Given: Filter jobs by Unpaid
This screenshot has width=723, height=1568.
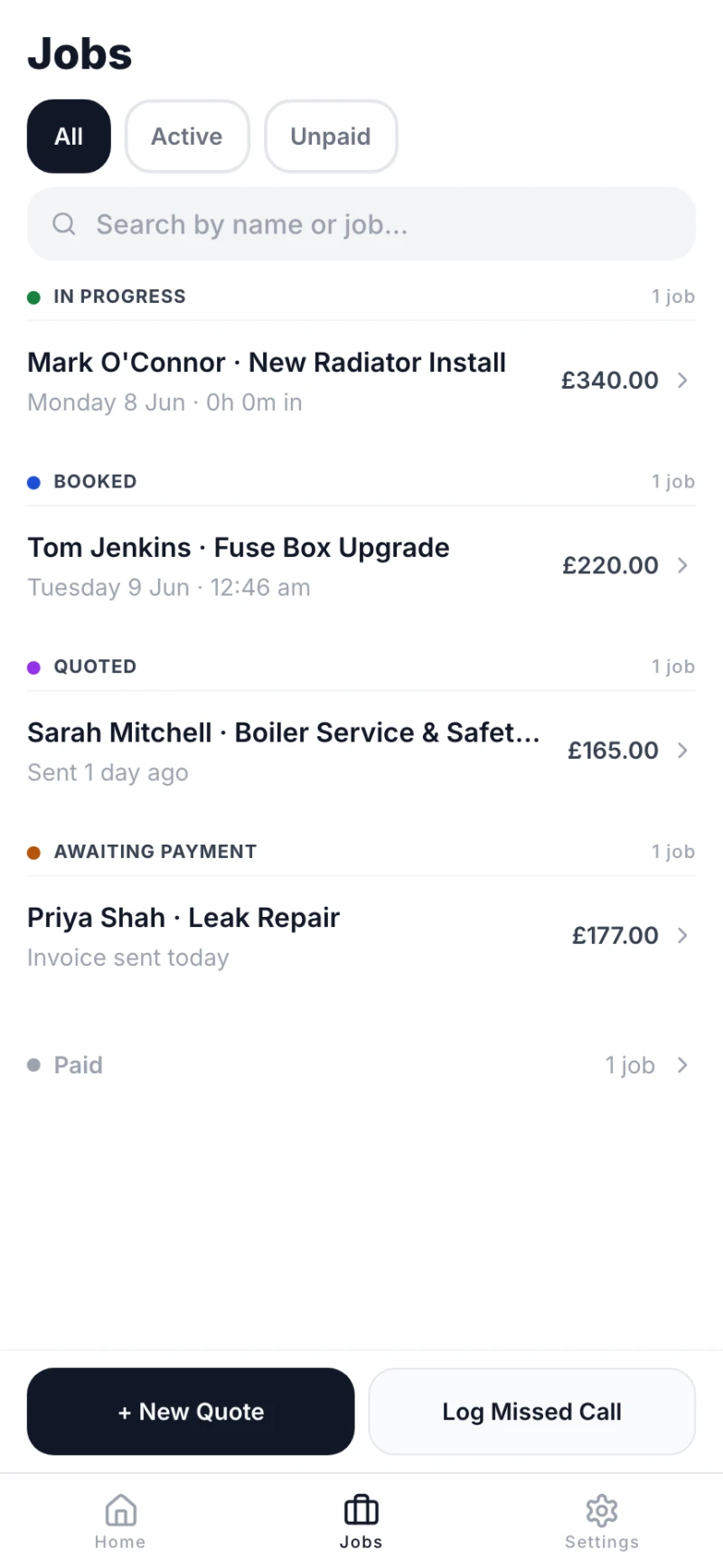Looking at the screenshot, I should point(331,137).
